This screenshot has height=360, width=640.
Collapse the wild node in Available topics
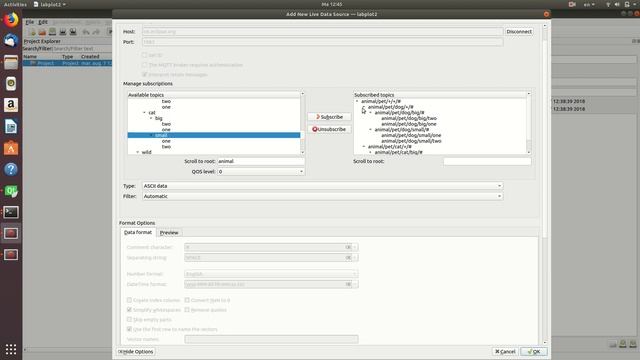(138, 152)
